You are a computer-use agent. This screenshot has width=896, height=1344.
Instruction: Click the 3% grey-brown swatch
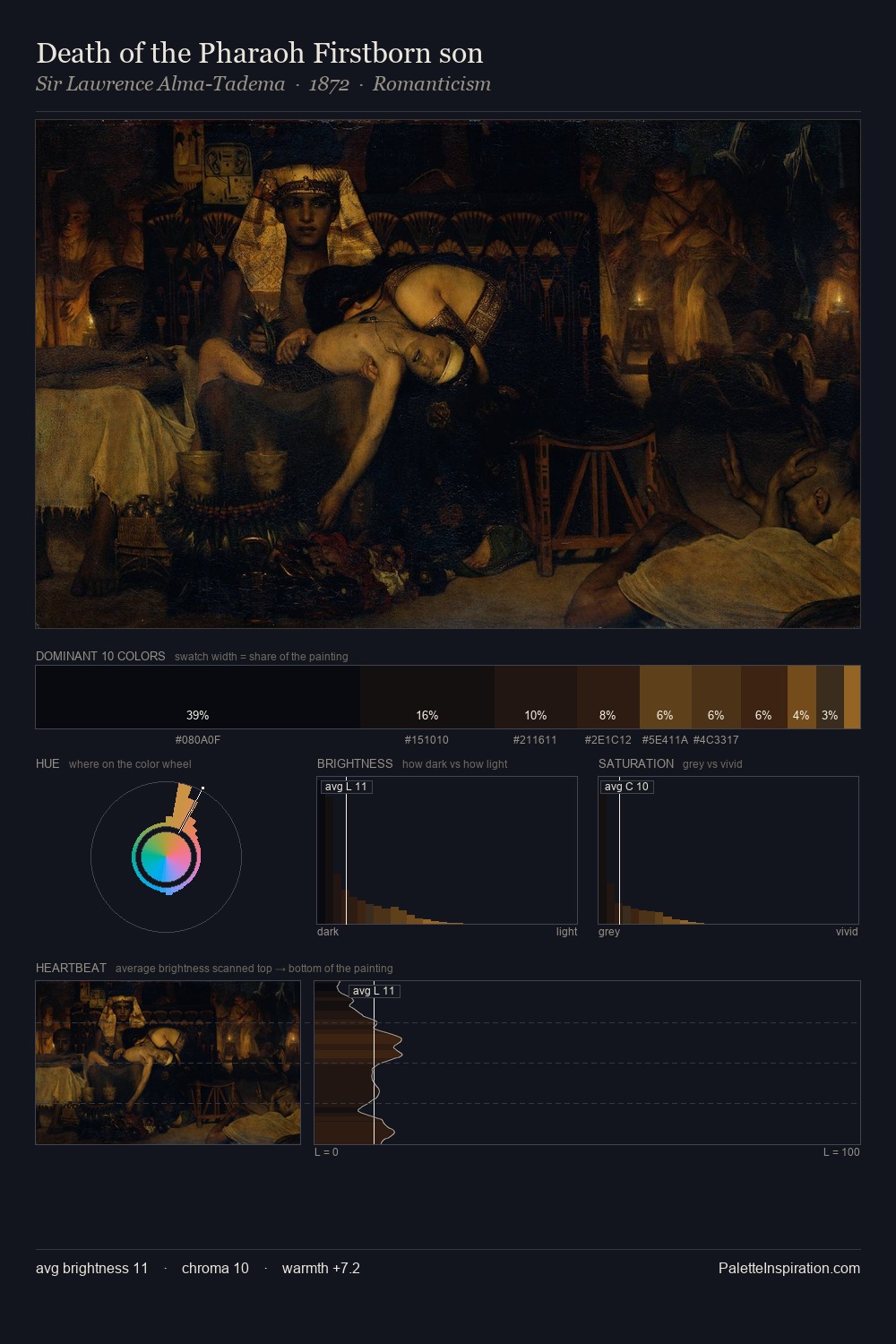click(x=830, y=697)
